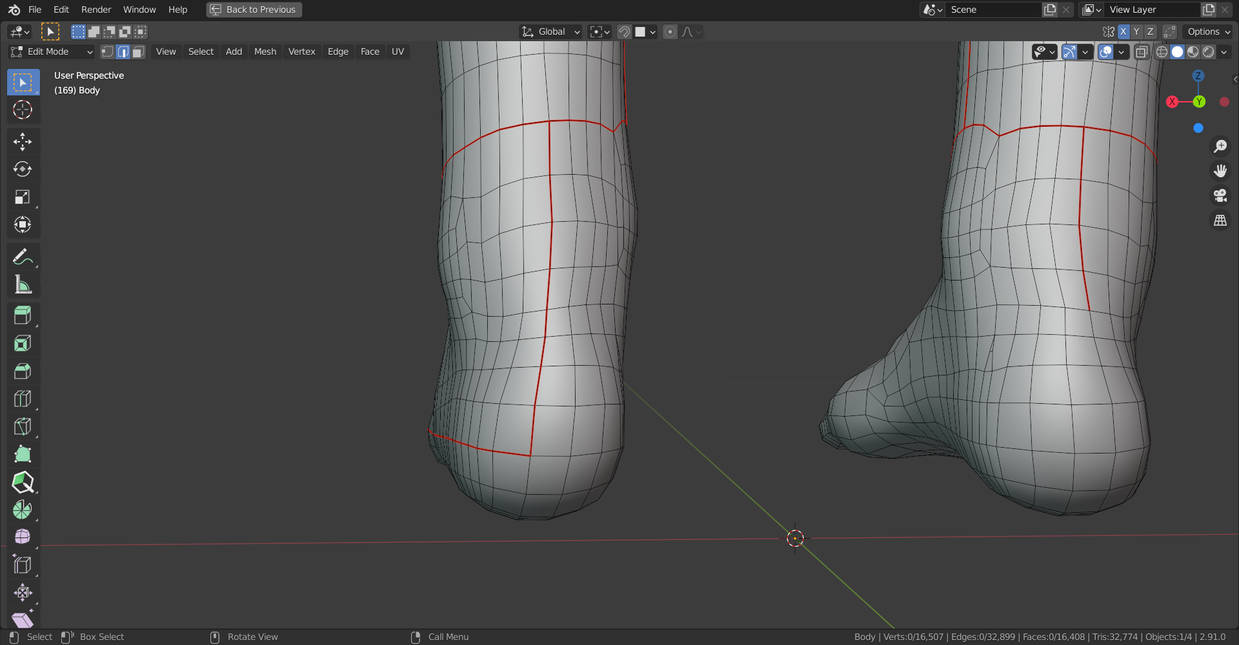
Task: Click the Back to Previous button
Action: [254, 10]
